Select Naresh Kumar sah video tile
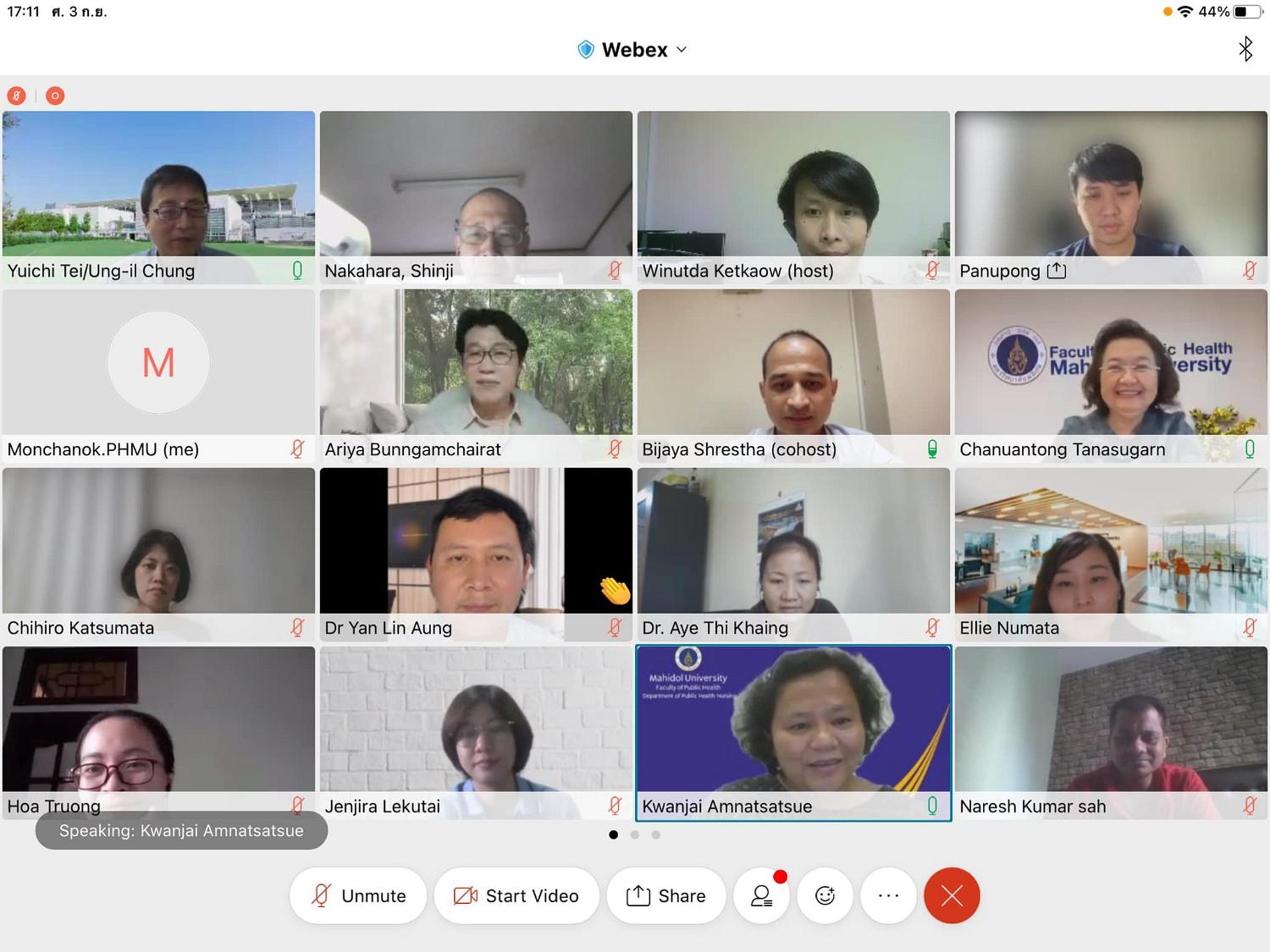Screen dimensions: 1270x952 [1111, 733]
